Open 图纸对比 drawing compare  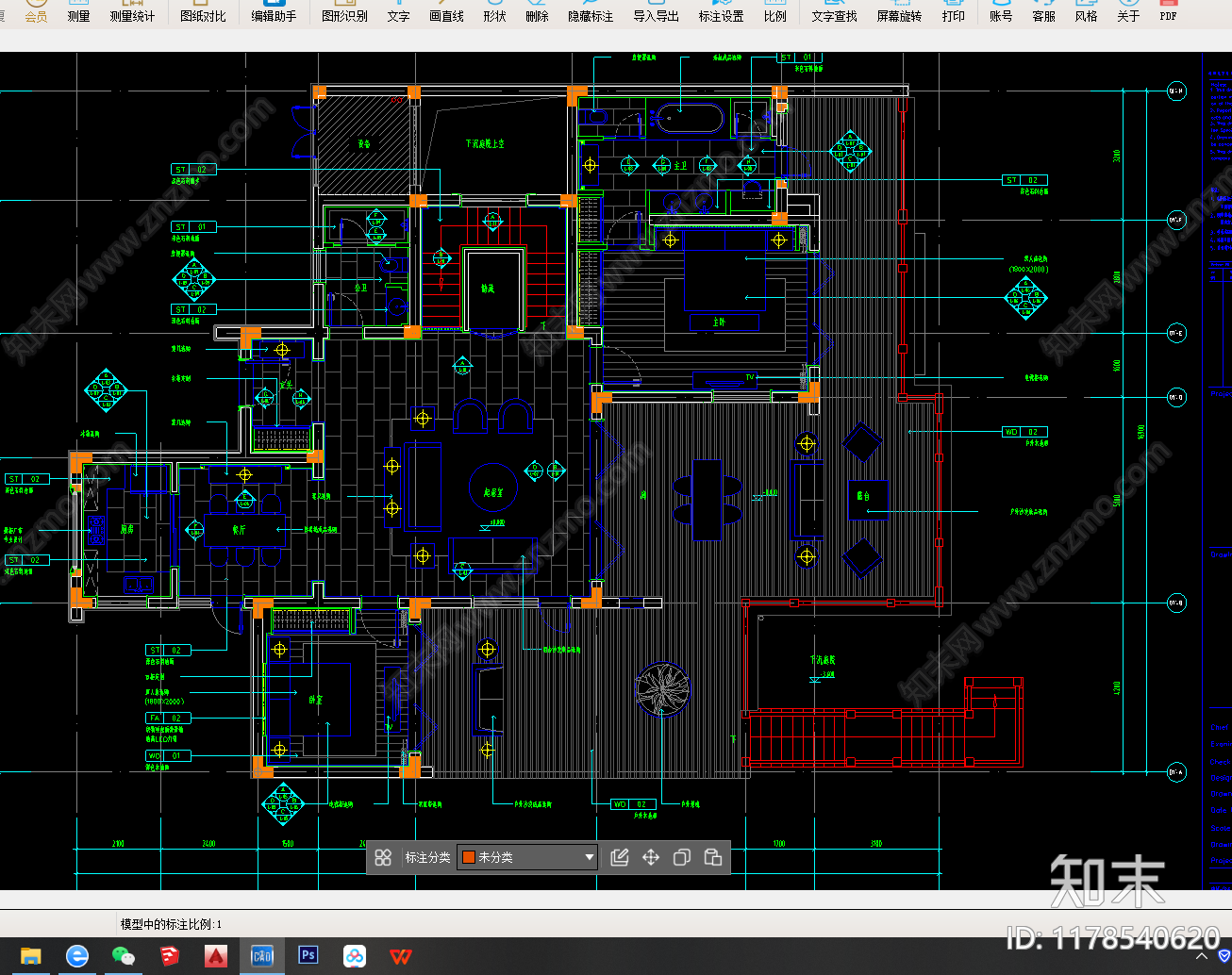[x=204, y=11]
